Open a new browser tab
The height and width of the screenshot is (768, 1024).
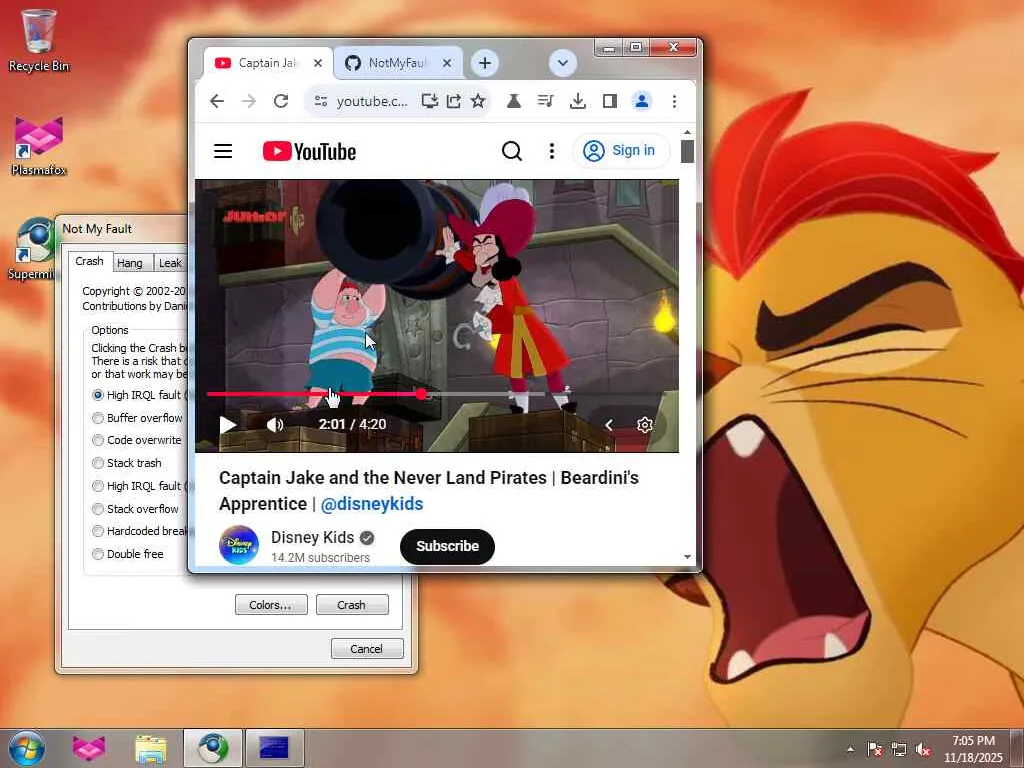click(485, 63)
